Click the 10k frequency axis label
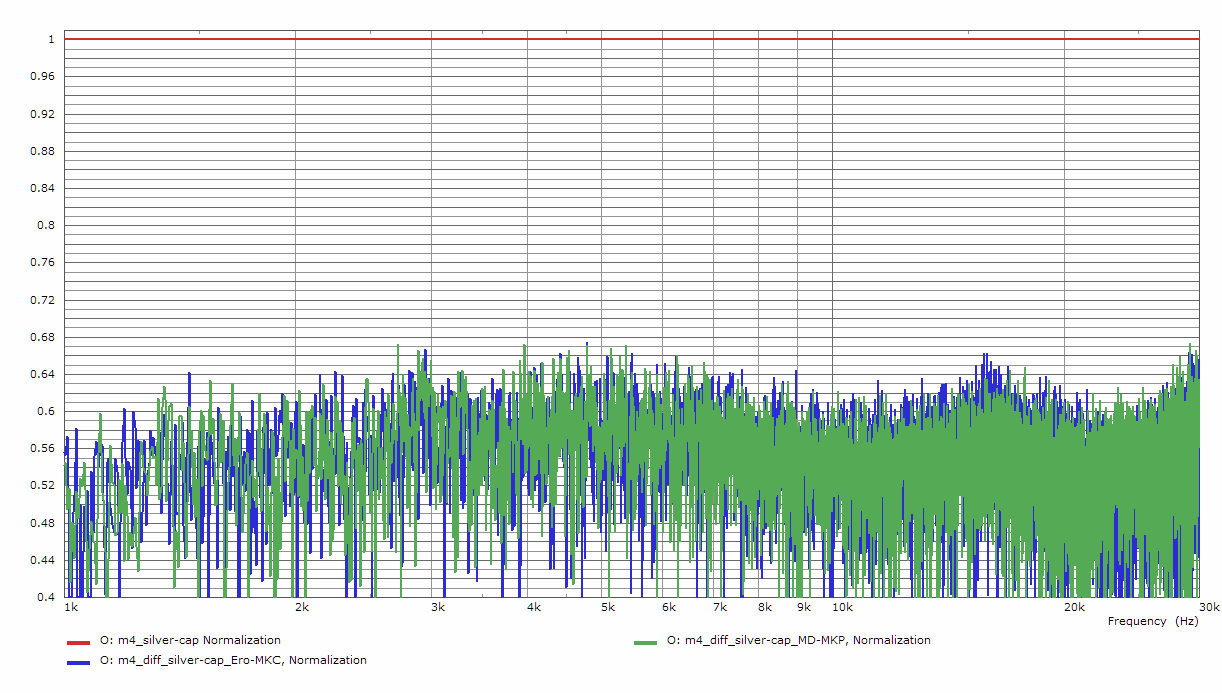 [842, 607]
